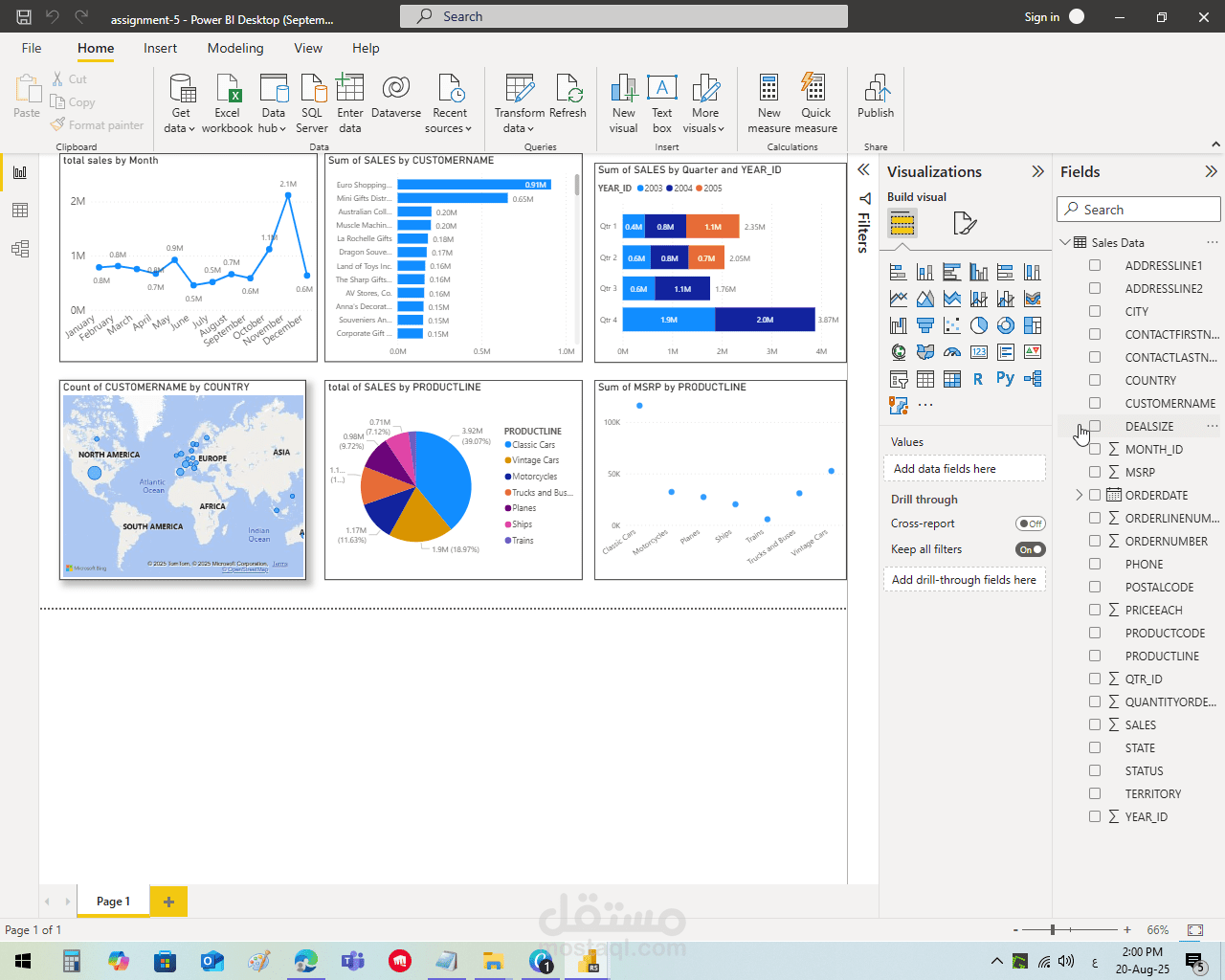Add a new report page
This screenshot has width=1225, height=980.
coord(168,902)
